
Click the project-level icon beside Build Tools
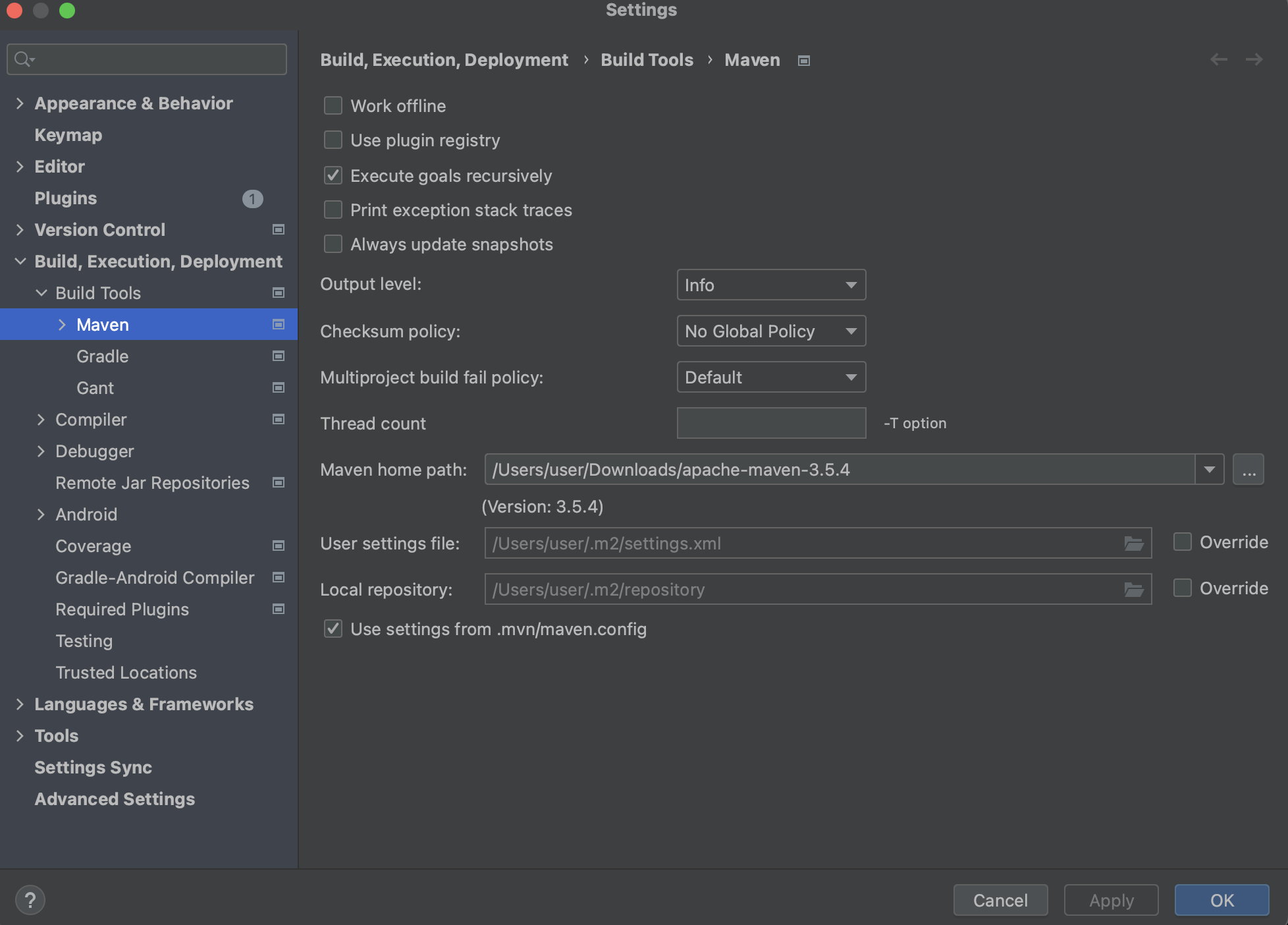point(279,293)
